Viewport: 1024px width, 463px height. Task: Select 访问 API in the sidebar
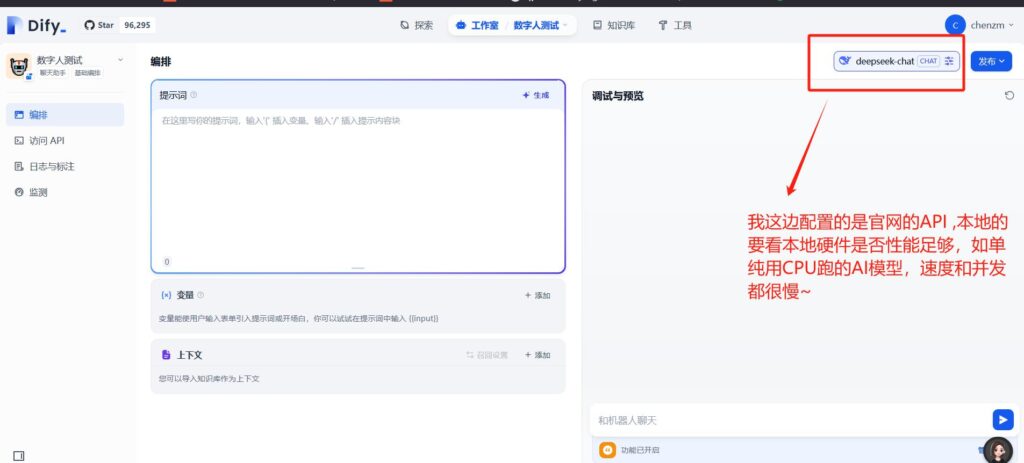click(47, 141)
